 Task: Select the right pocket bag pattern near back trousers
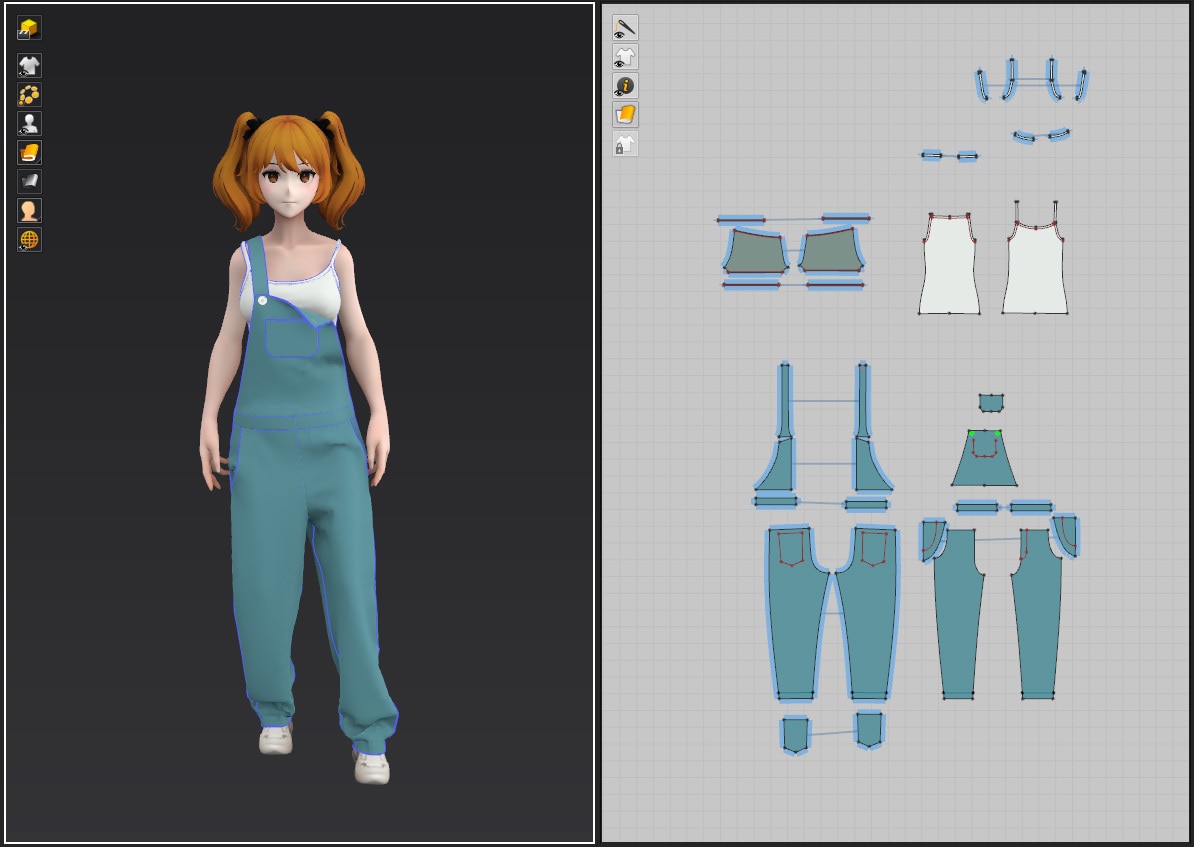pos(1066,535)
